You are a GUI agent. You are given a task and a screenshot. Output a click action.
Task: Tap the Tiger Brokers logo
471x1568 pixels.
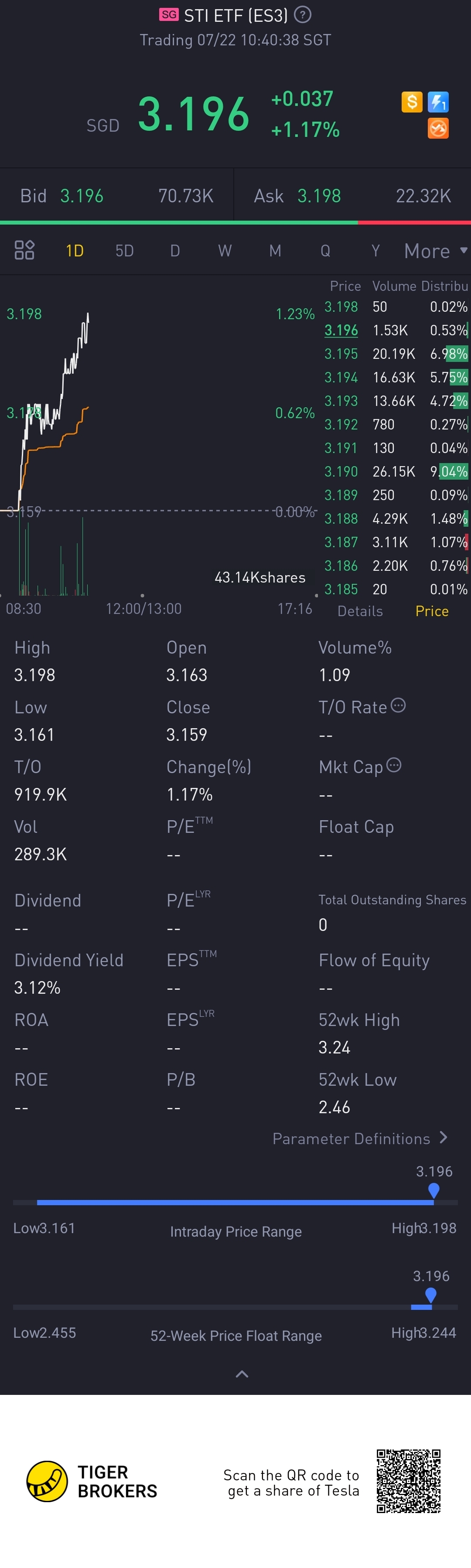click(x=48, y=1481)
